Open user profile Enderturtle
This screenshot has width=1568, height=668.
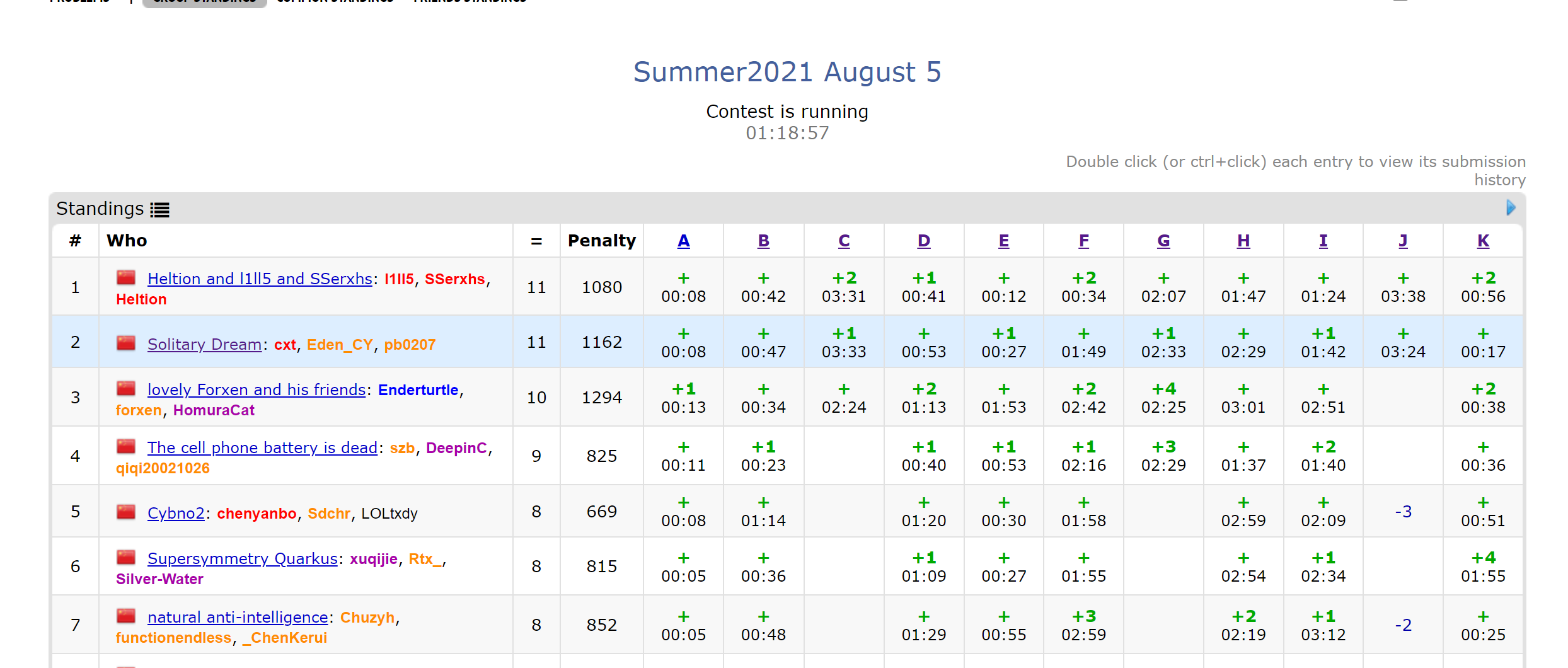[x=418, y=390]
